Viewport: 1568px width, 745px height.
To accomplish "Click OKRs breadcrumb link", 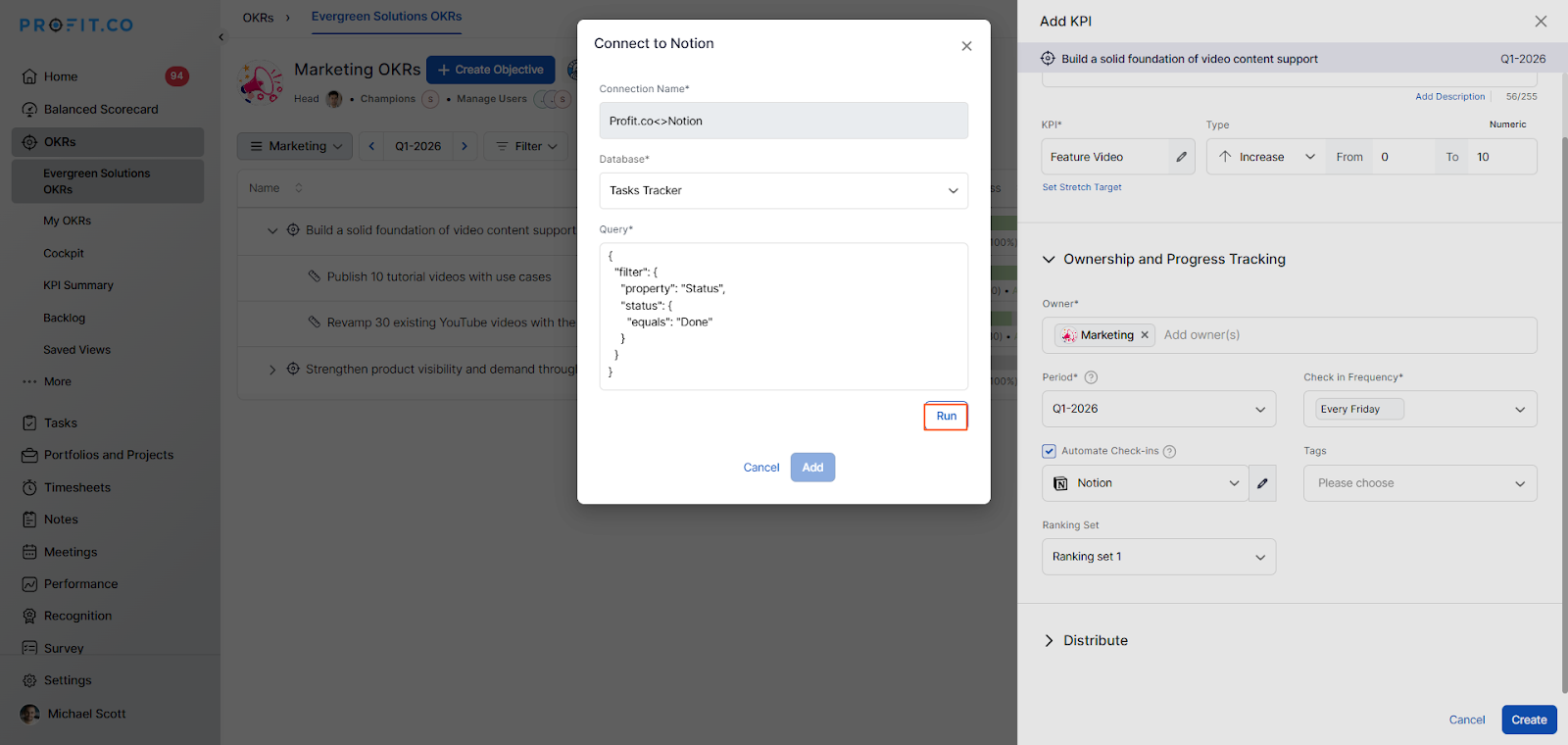I will click(258, 18).
